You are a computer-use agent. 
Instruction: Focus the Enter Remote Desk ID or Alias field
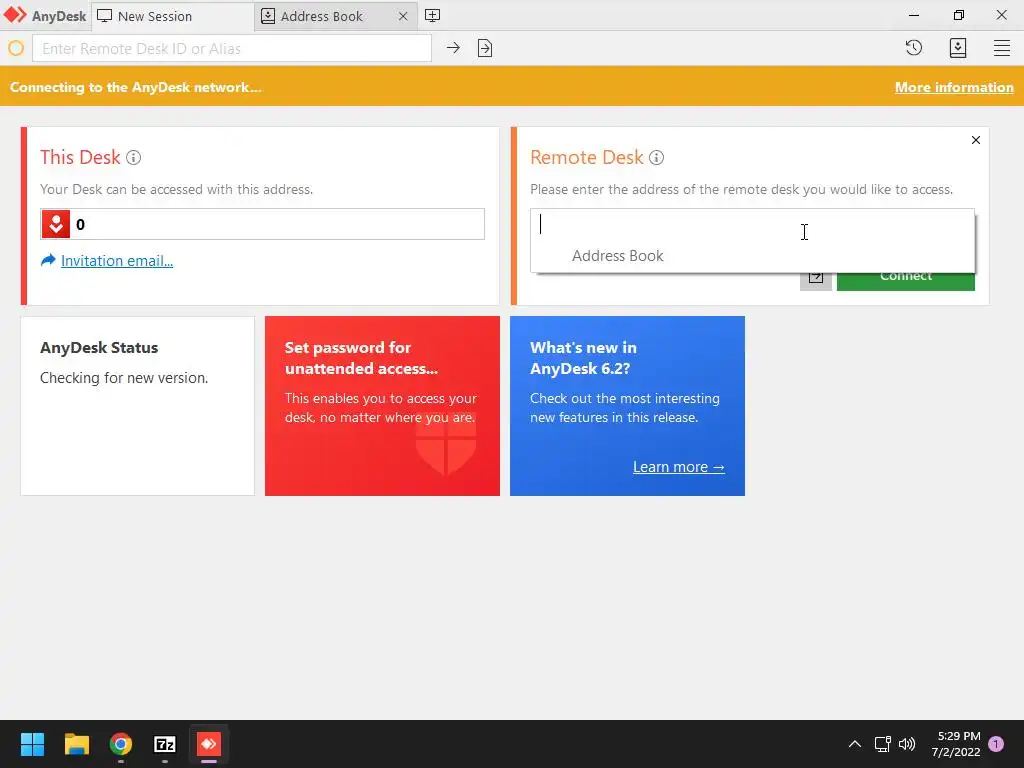(x=232, y=48)
